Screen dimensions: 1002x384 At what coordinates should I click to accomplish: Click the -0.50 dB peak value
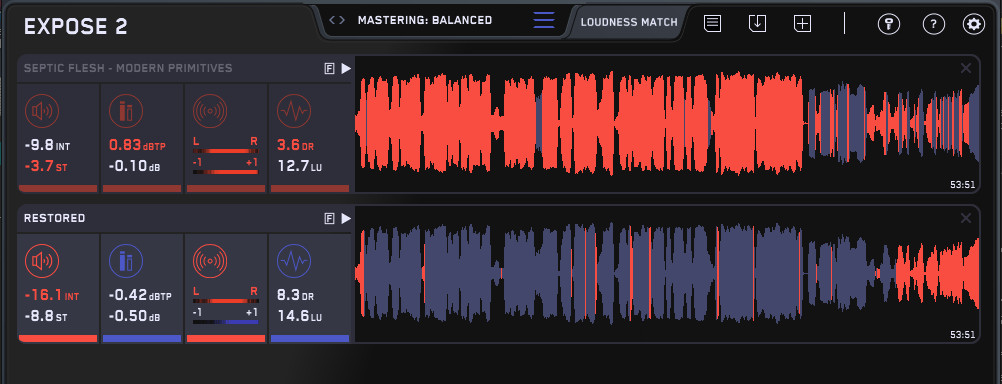(x=134, y=317)
